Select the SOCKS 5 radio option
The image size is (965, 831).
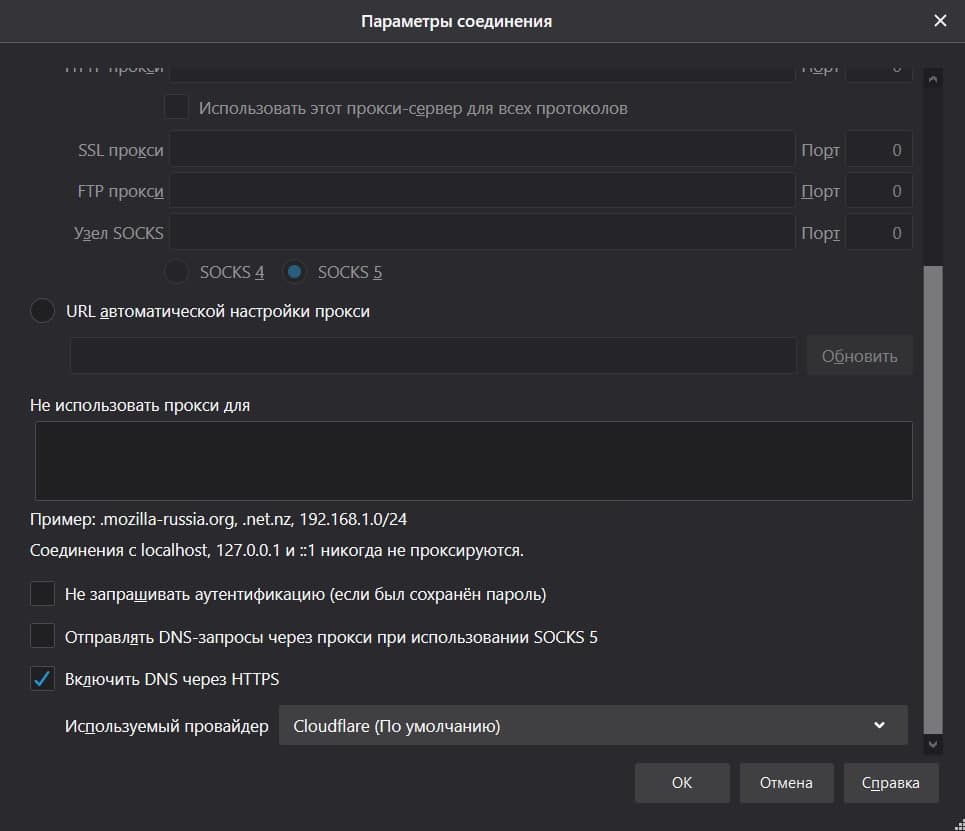[294, 272]
